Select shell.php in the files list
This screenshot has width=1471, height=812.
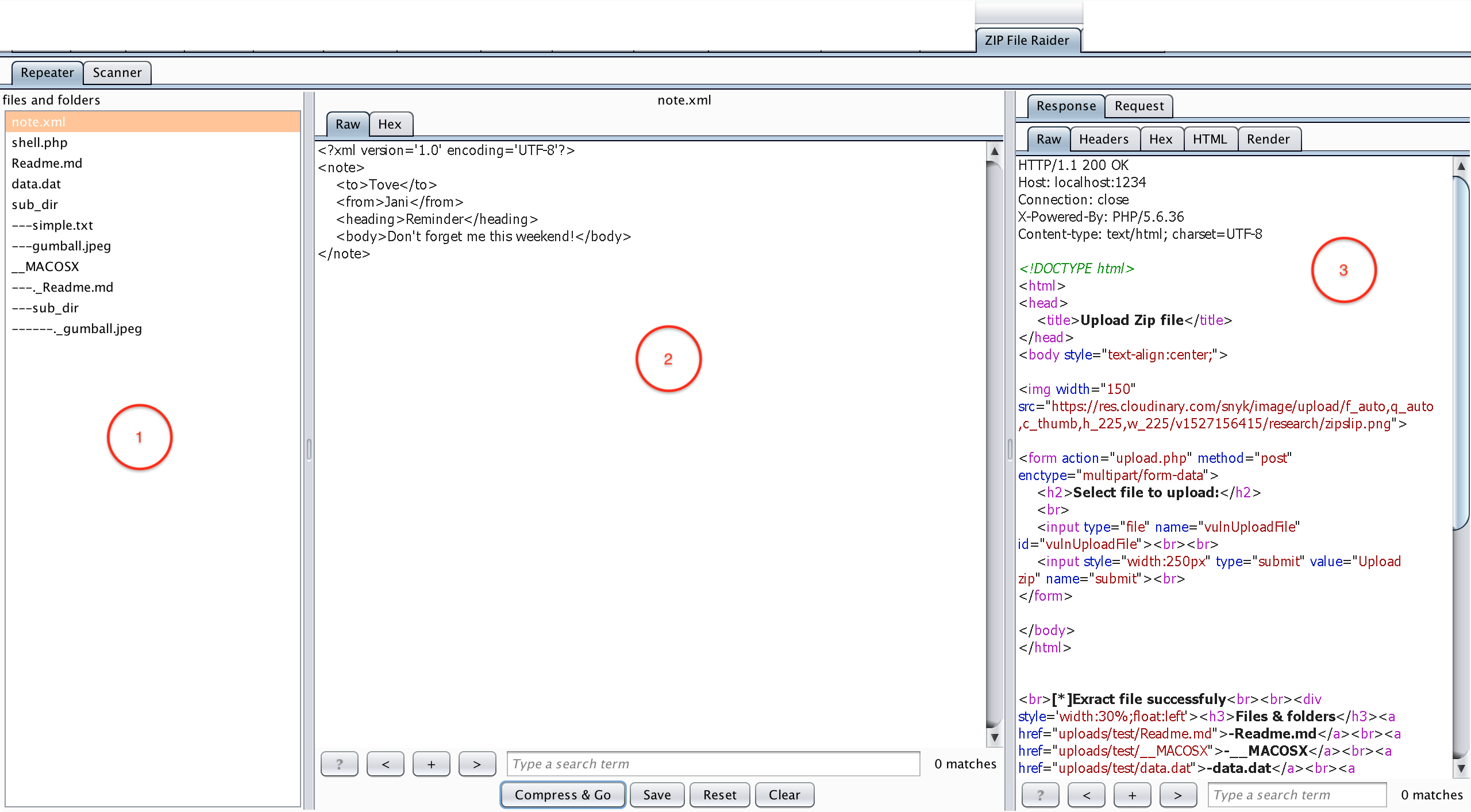tap(40, 142)
